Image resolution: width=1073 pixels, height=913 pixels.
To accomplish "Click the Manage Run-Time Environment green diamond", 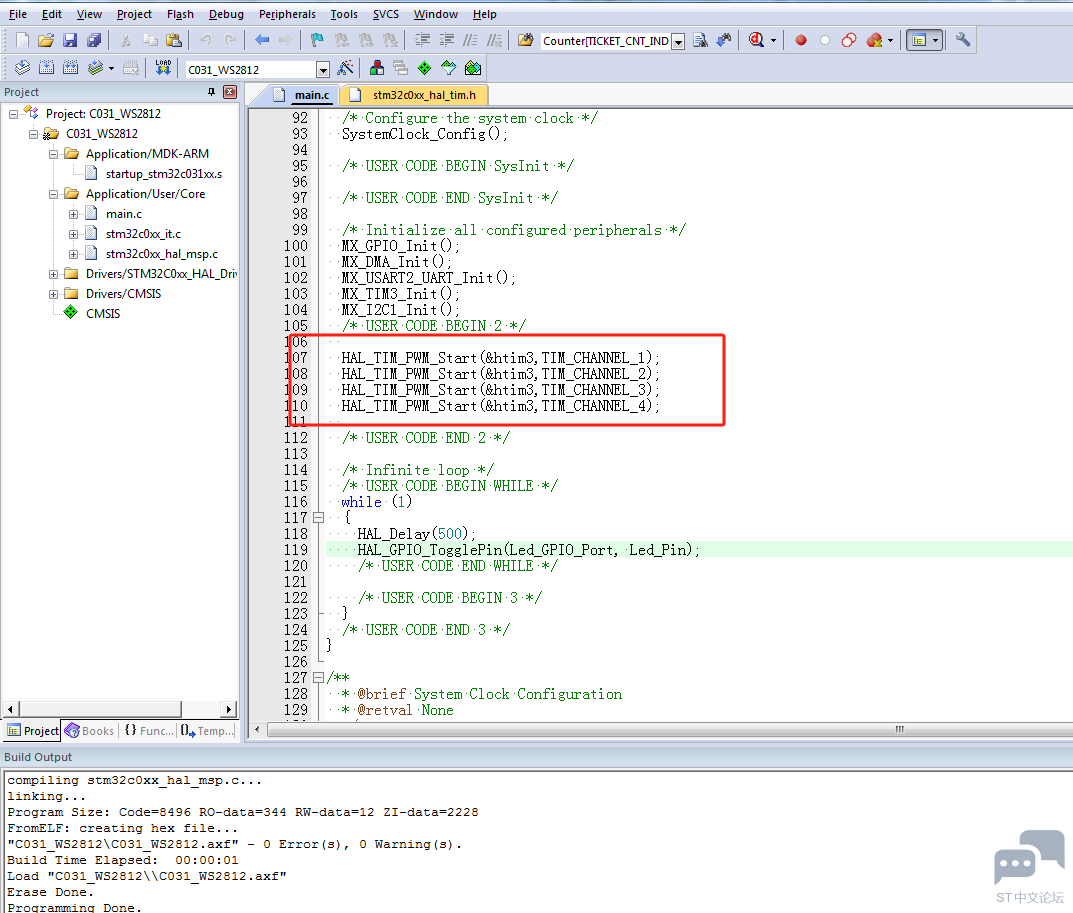I will (x=425, y=68).
